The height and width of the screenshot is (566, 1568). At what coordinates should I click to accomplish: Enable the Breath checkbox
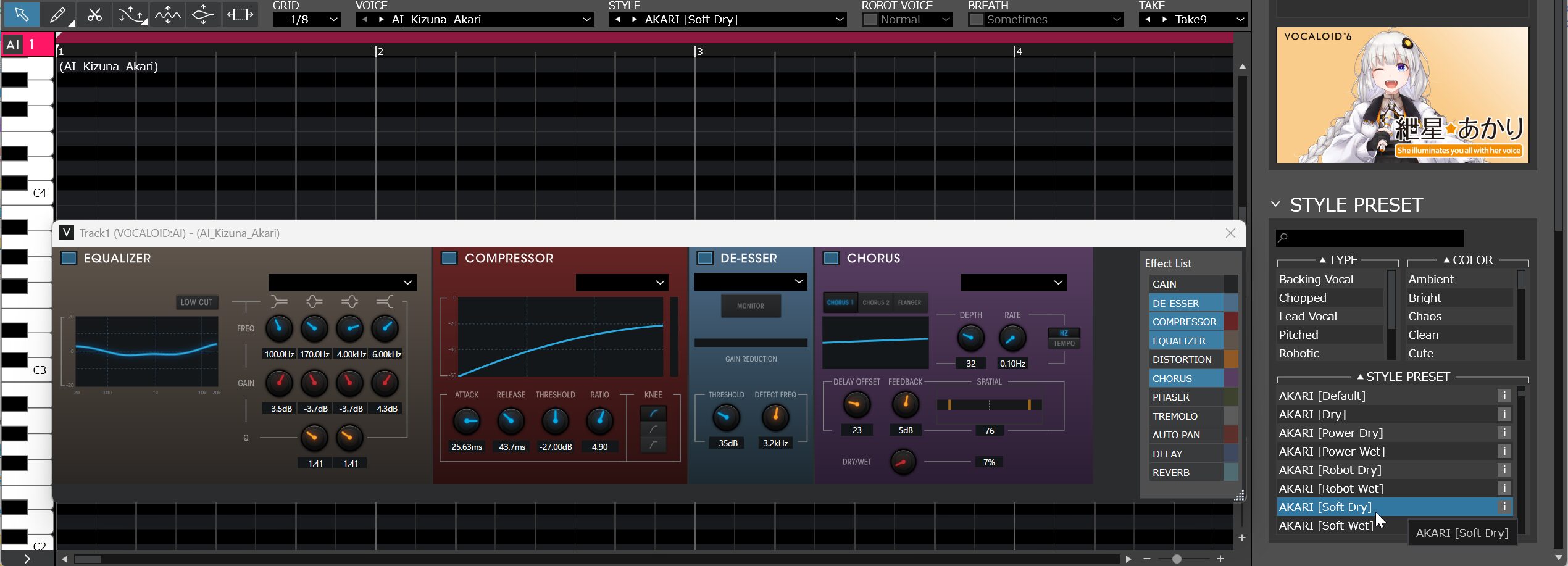tap(976, 19)
